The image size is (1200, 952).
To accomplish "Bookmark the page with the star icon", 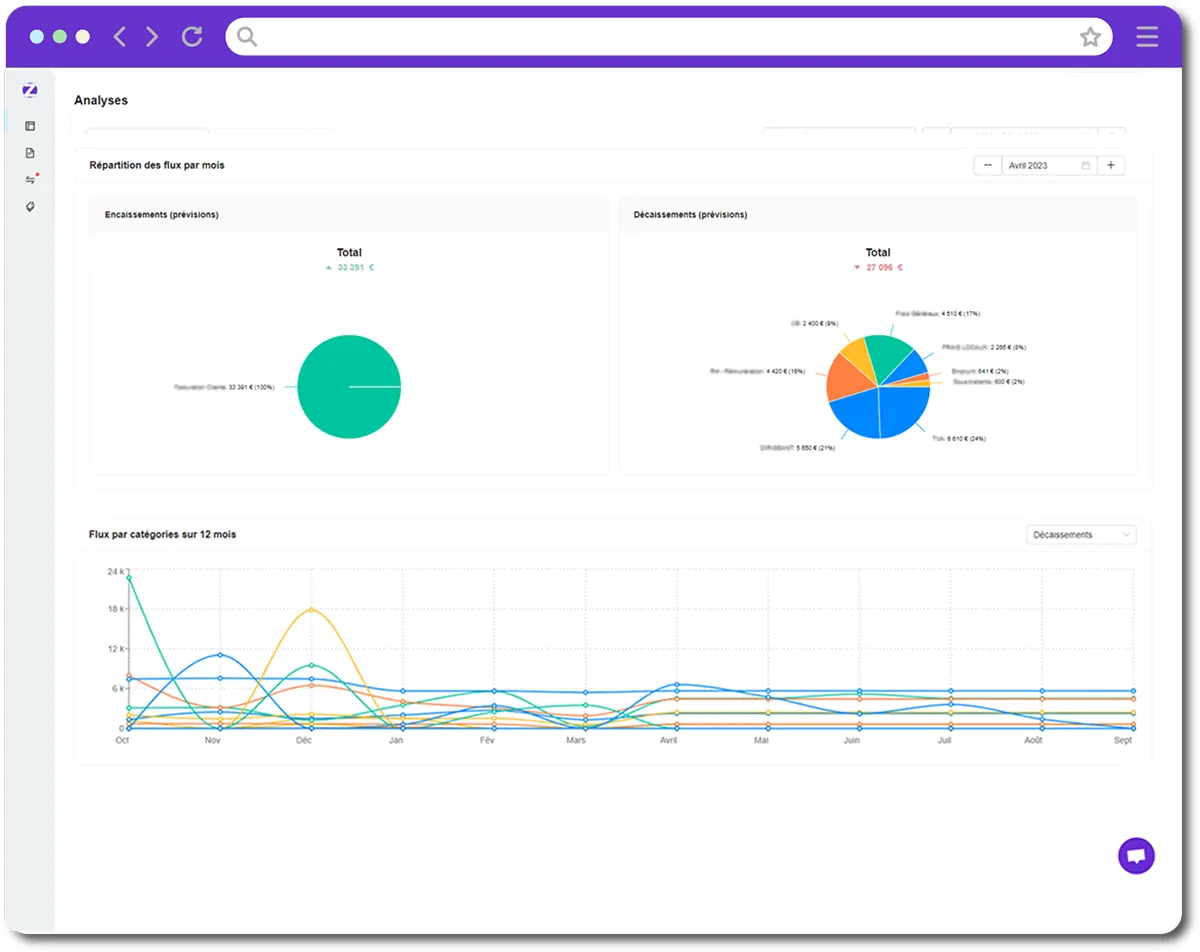I will [1090, 37].
